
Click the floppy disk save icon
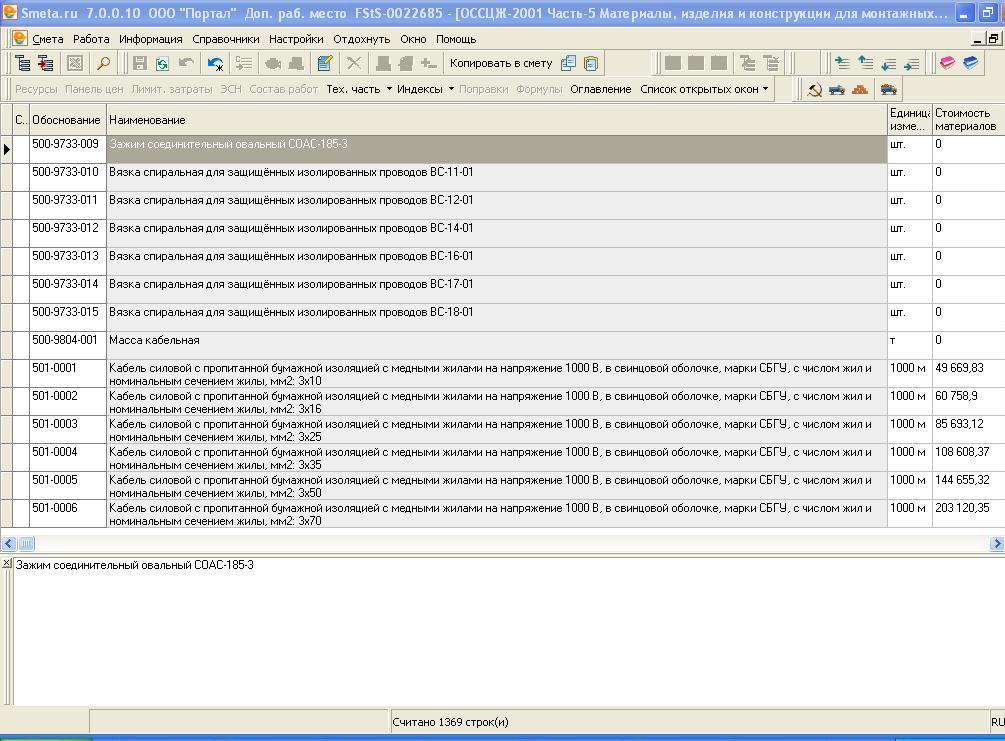point(139,63)
